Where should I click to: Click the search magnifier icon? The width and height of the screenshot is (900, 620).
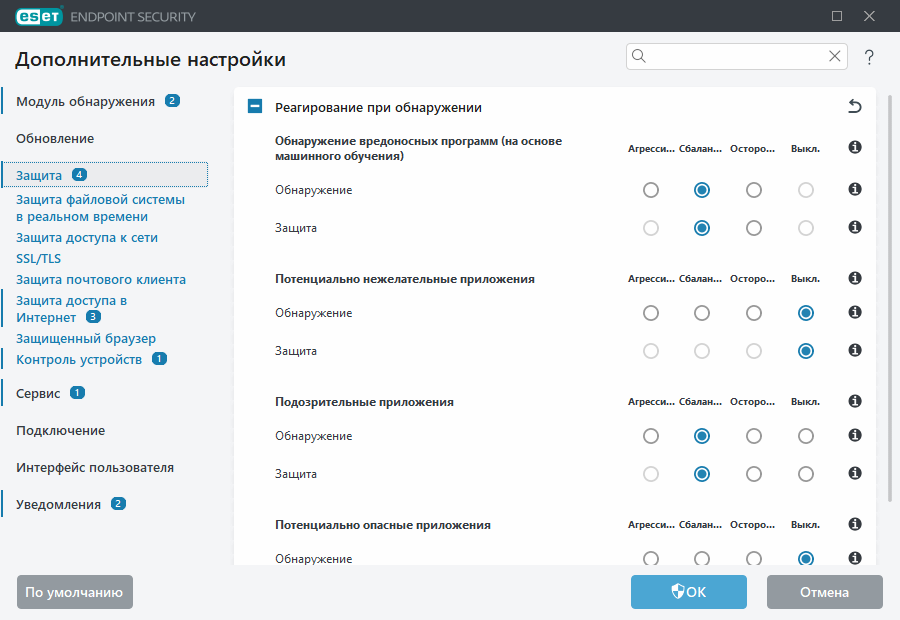click(638, 56)
